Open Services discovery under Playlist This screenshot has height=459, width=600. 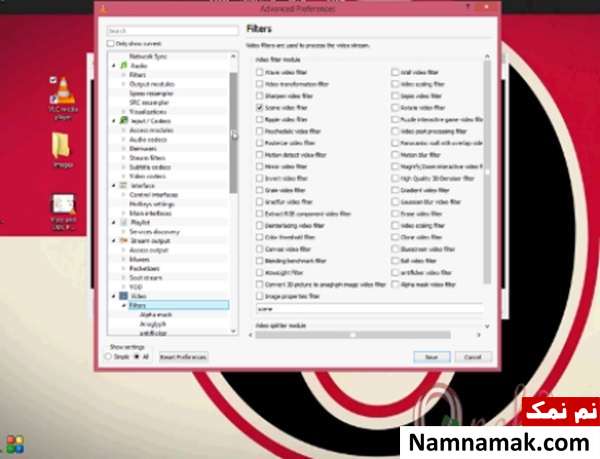tap(154, 231)
